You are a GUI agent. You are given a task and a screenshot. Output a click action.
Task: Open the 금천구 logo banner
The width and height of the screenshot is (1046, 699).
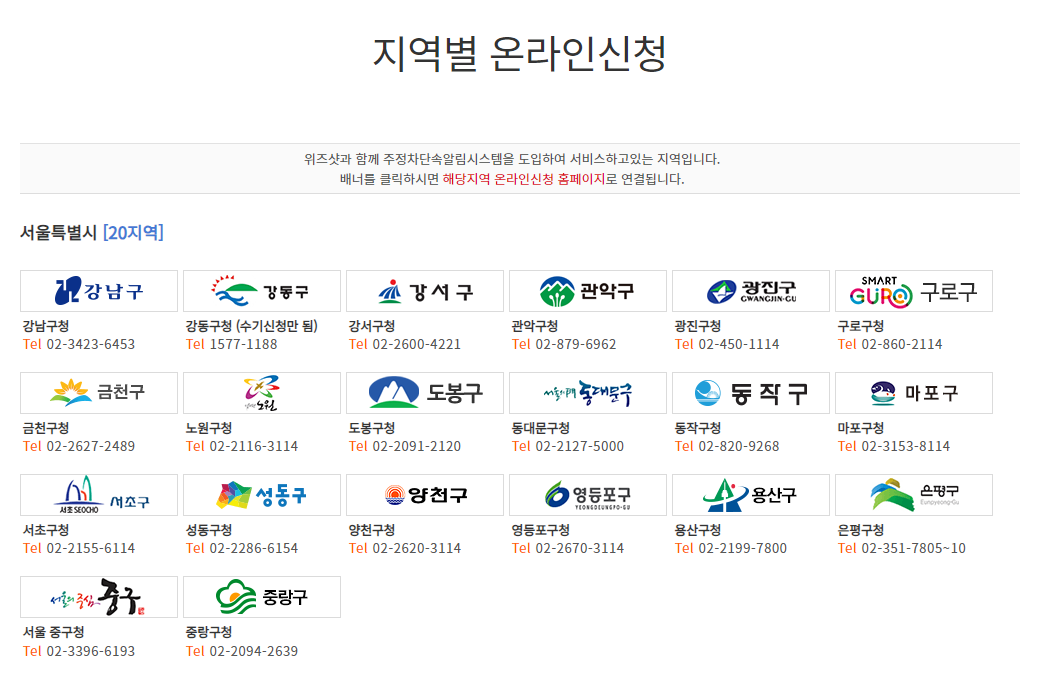pyautogui.click(x=99, y=393)
